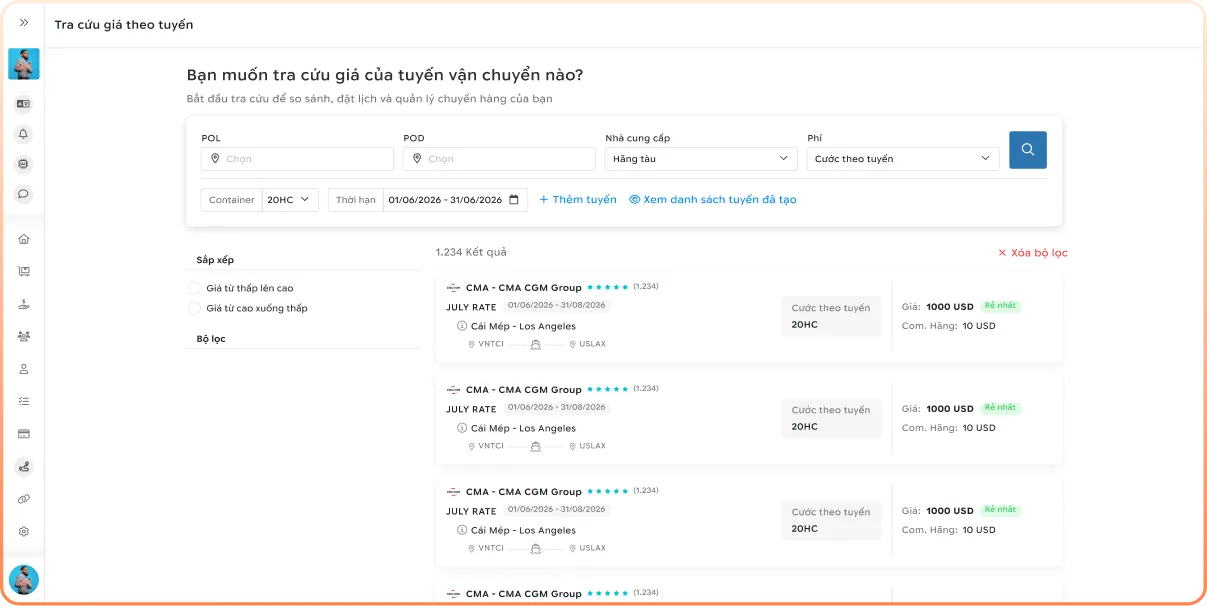
Task: Open notifications bell in sidebar
Action: [x=24, y=133]
